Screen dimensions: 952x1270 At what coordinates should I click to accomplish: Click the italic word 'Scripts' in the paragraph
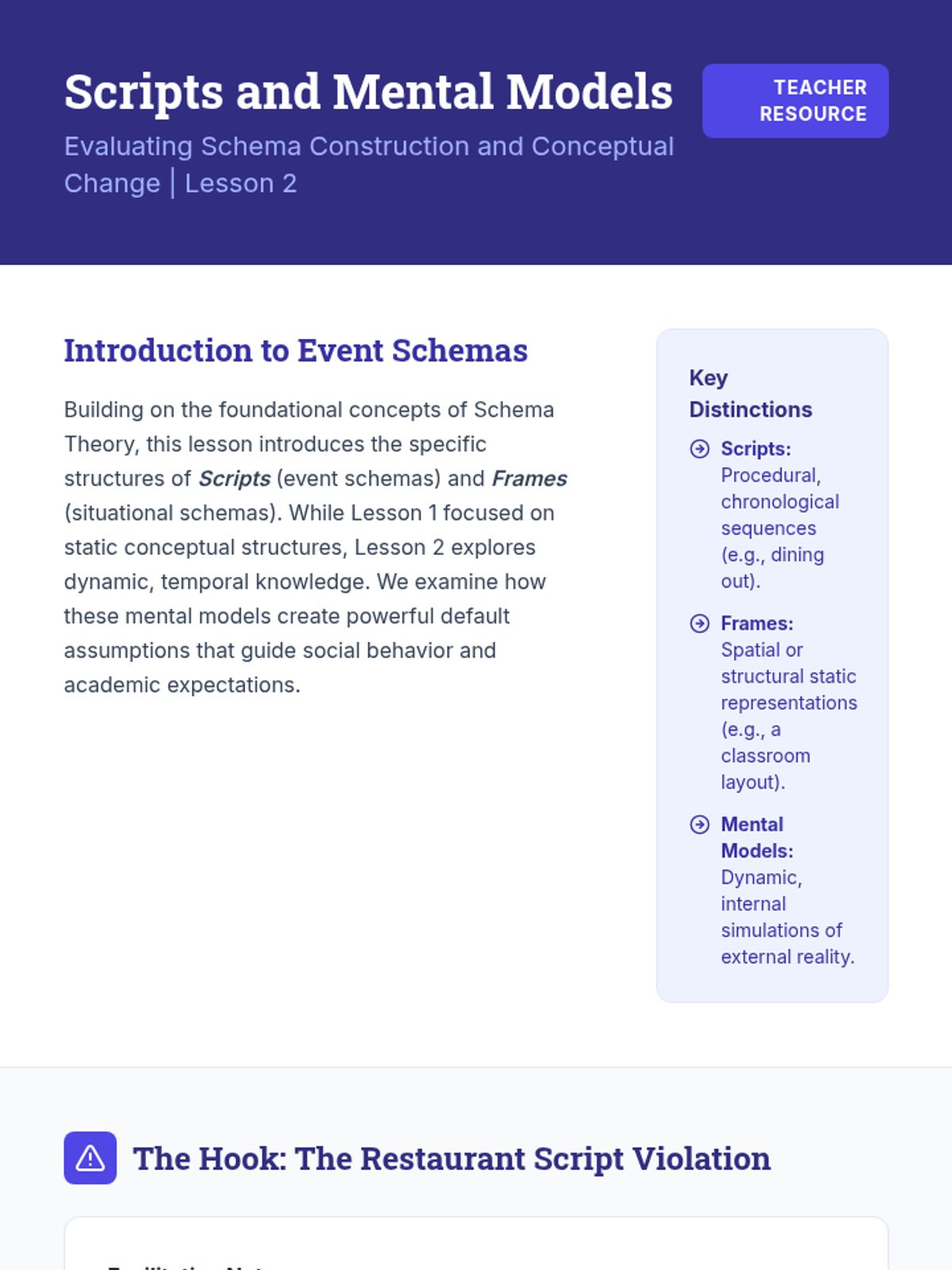click(x=234, y=479)
